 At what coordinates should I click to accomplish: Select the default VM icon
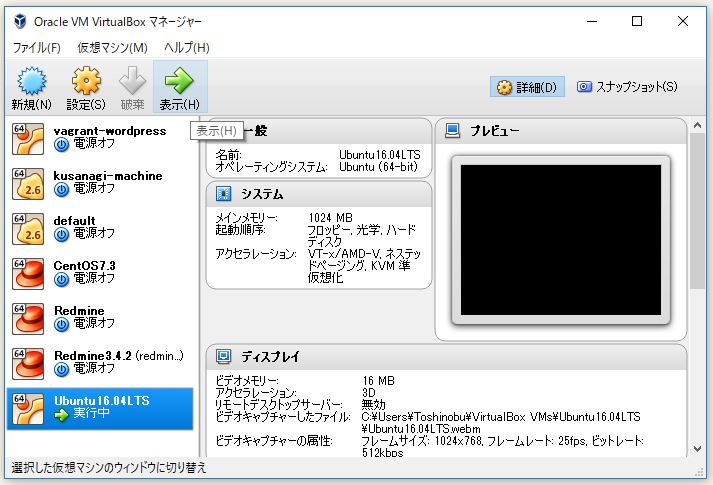[28, 229]
